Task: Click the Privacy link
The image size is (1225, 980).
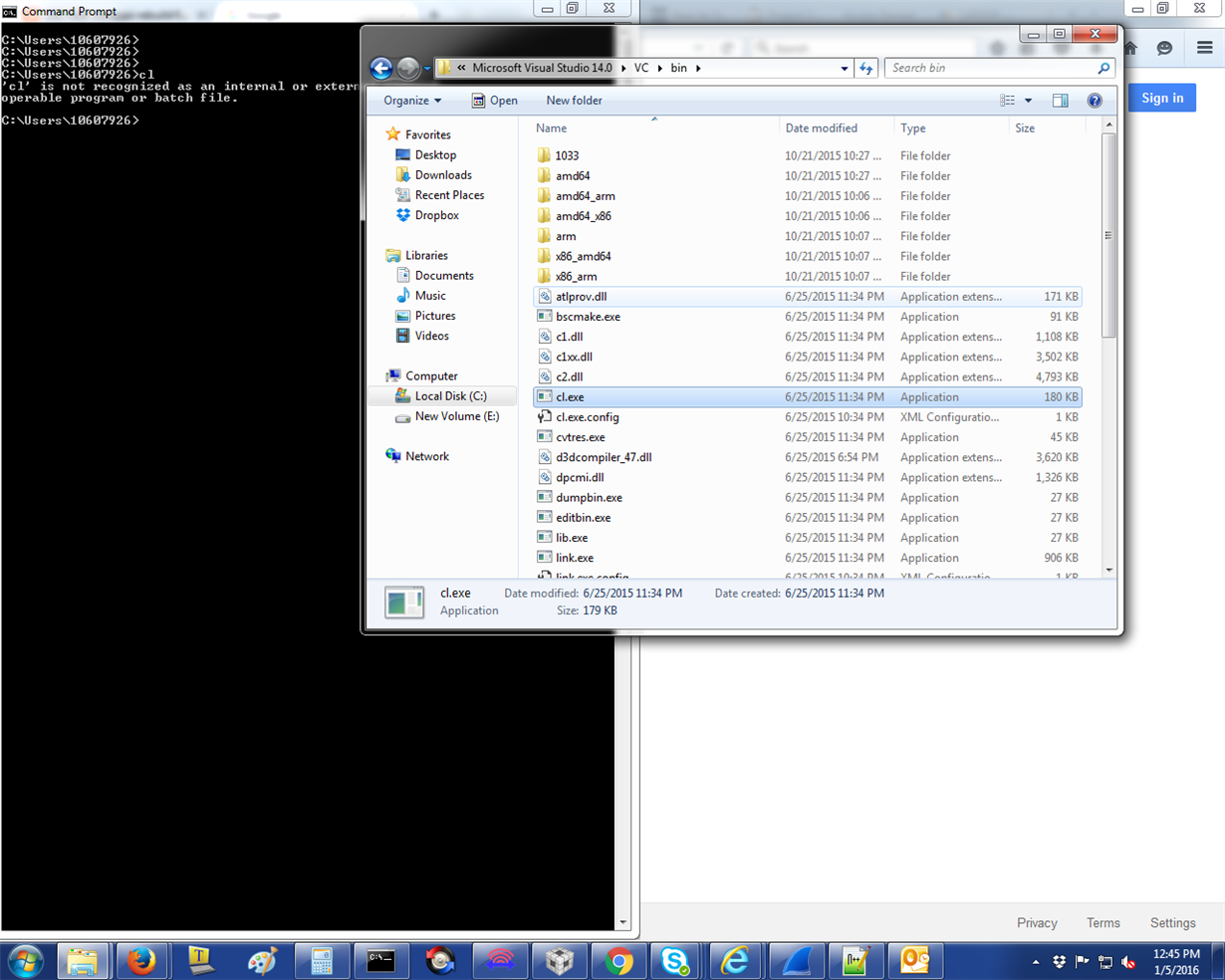Action: pyautogui.click(x=1037, y=923)
